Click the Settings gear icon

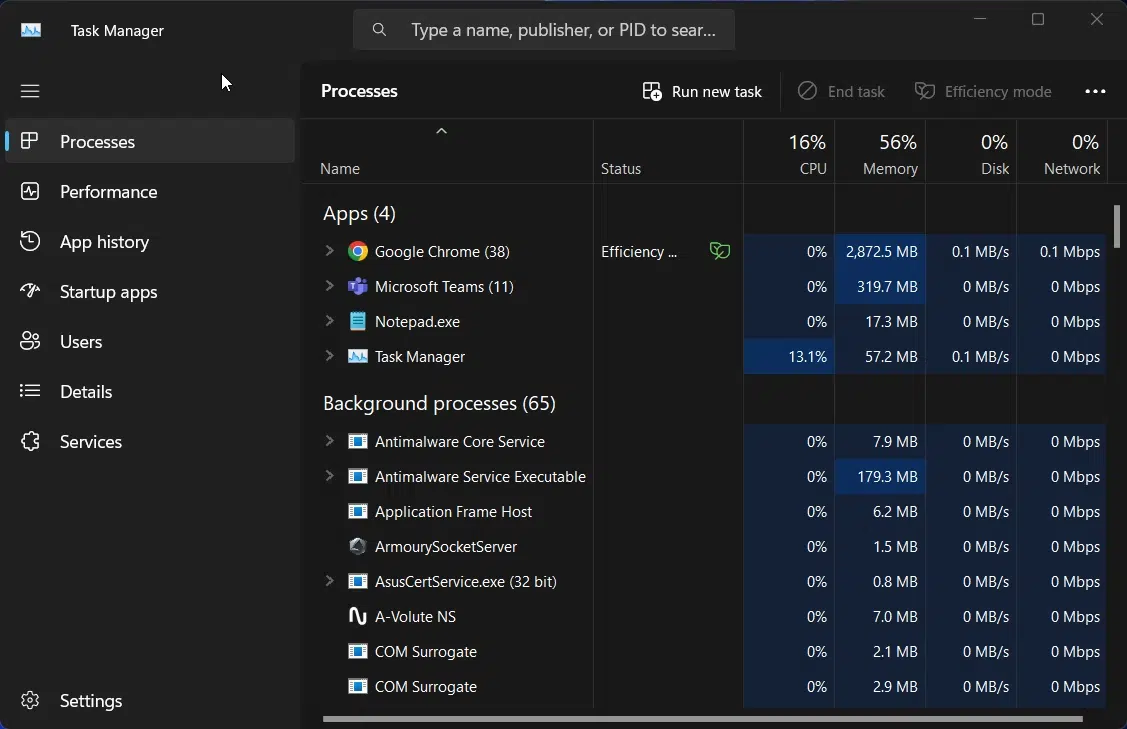click(29, 700)
